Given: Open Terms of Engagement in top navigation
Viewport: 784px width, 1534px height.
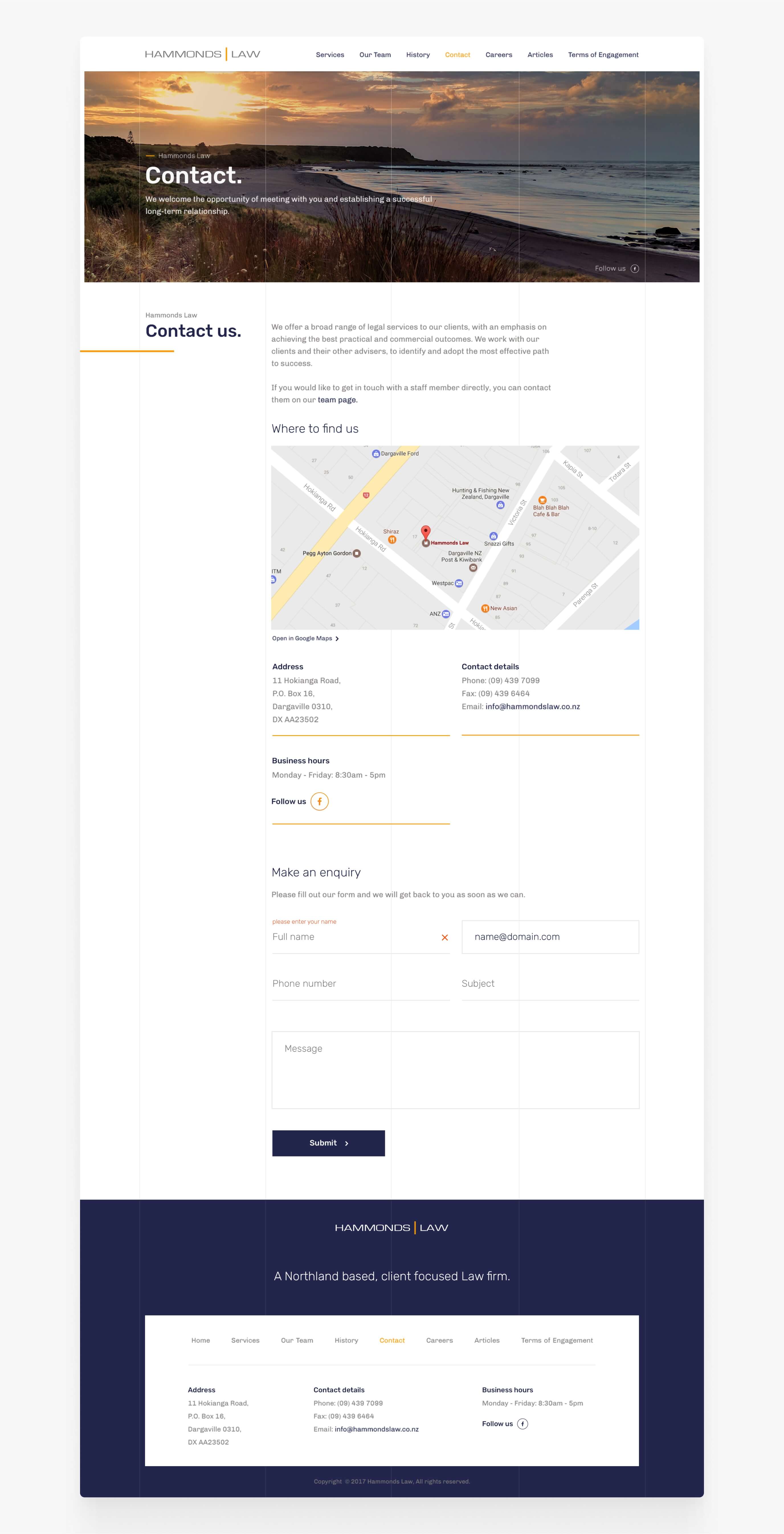Looking at the screenshot, I should [603, 55].
